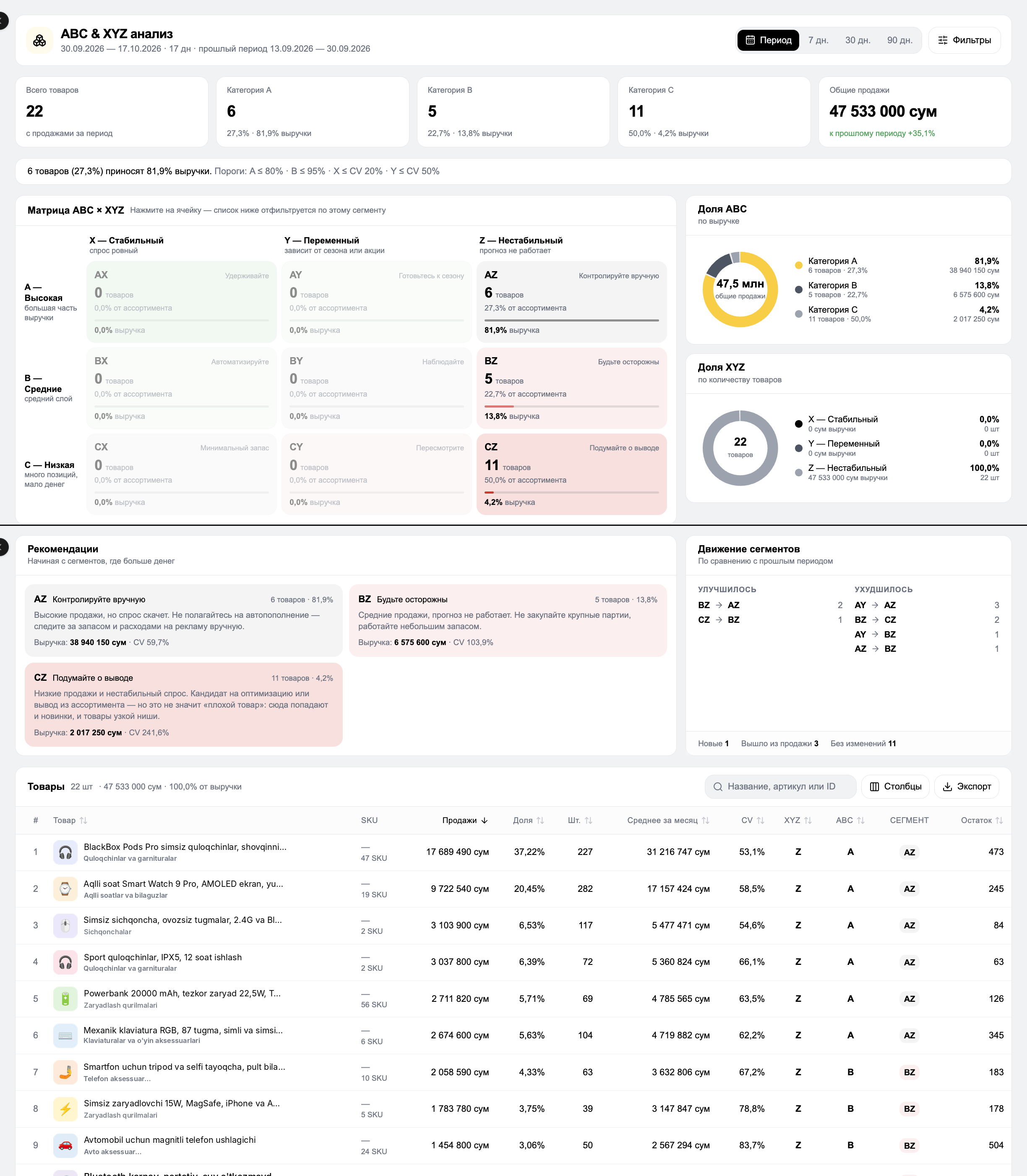Viewport: 1027px width, 1176px height.
Task: Open the Фильтры panel
Action: point(964,40)
